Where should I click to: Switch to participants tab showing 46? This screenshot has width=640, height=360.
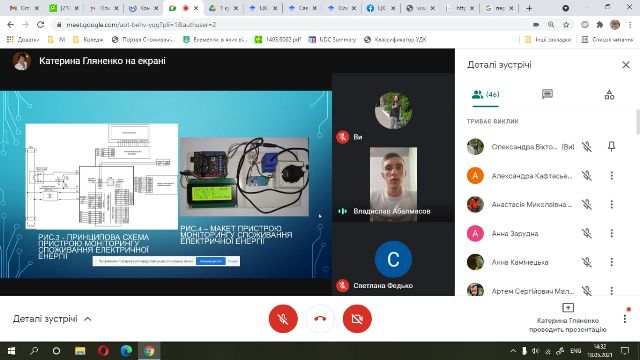[x=485, y=95]
